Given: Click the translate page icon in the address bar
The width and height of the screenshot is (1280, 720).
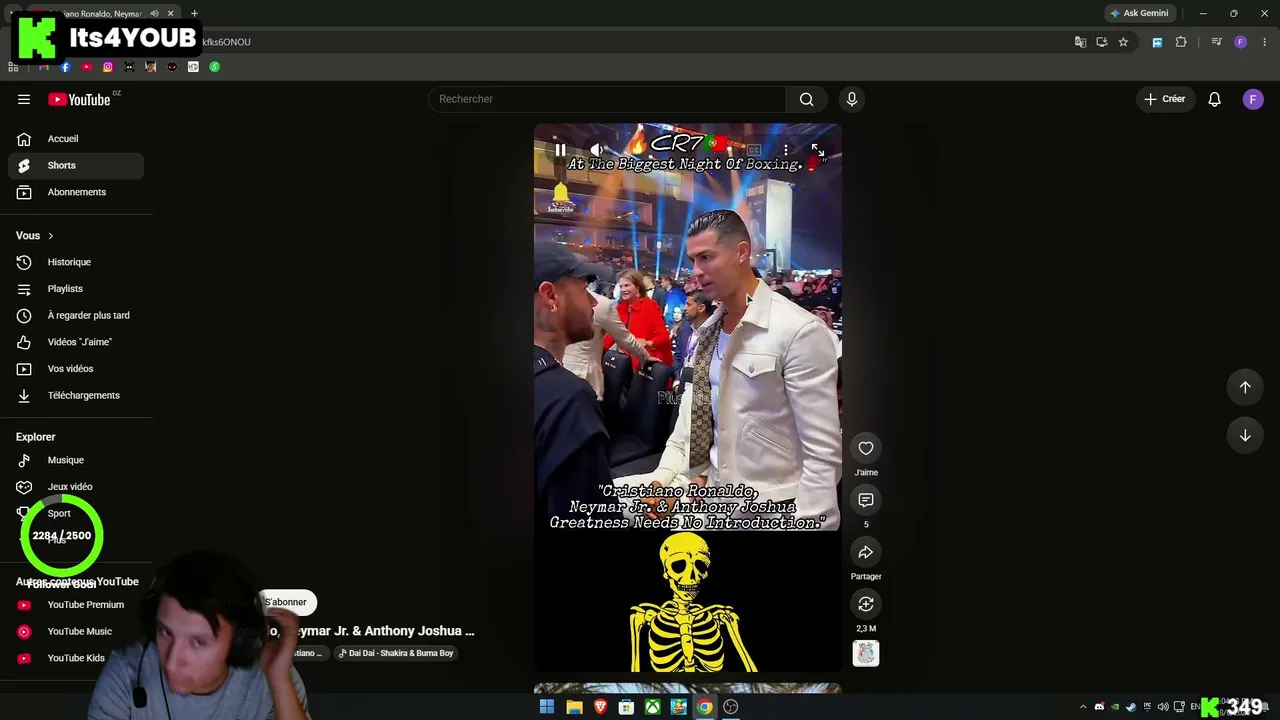Looking at the screenshot, I should [x=1080, y=42].
